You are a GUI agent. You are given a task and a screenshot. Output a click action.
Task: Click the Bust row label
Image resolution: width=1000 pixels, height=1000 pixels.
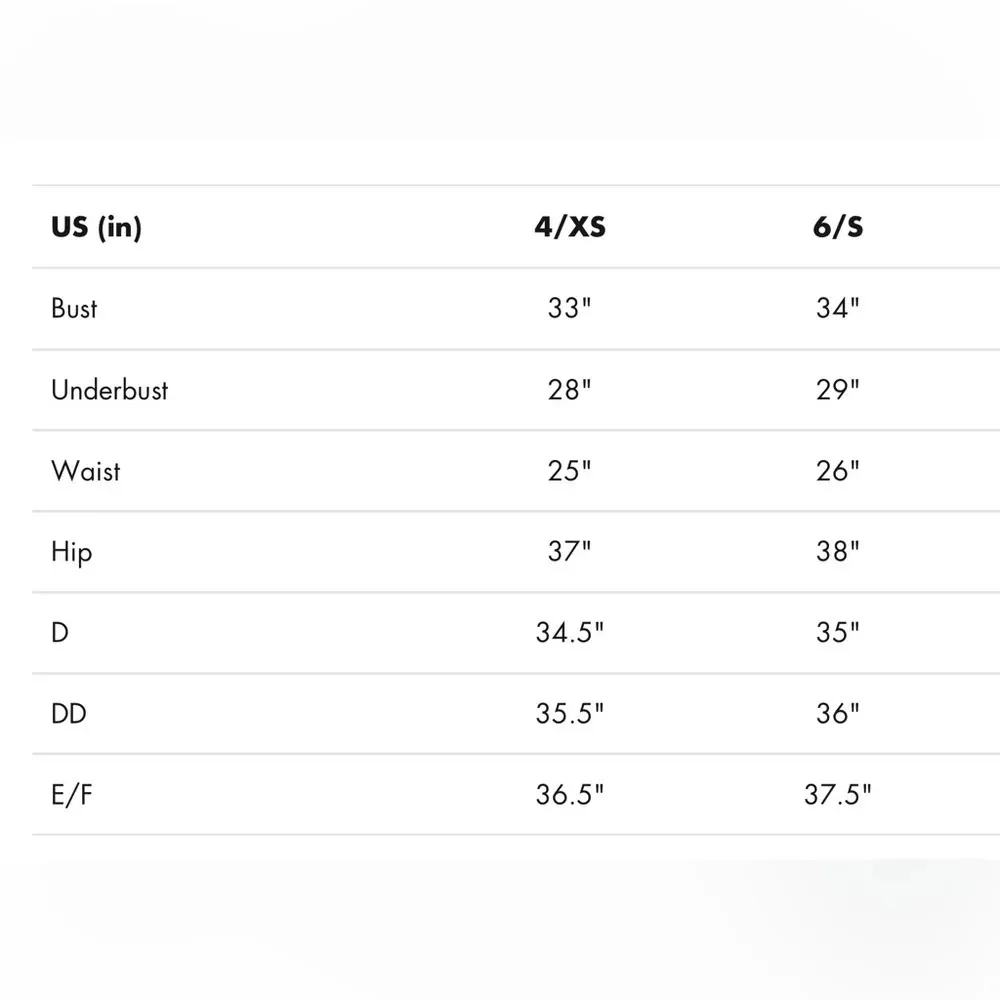[74, 308]
